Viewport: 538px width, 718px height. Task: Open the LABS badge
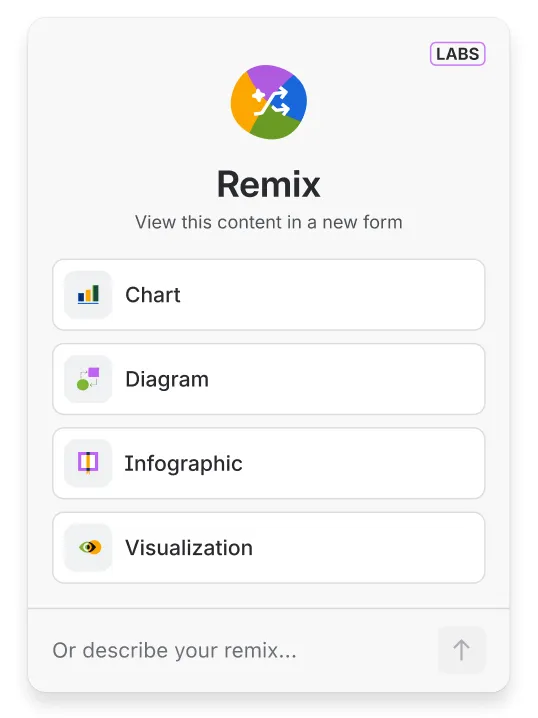pos(457,54)
